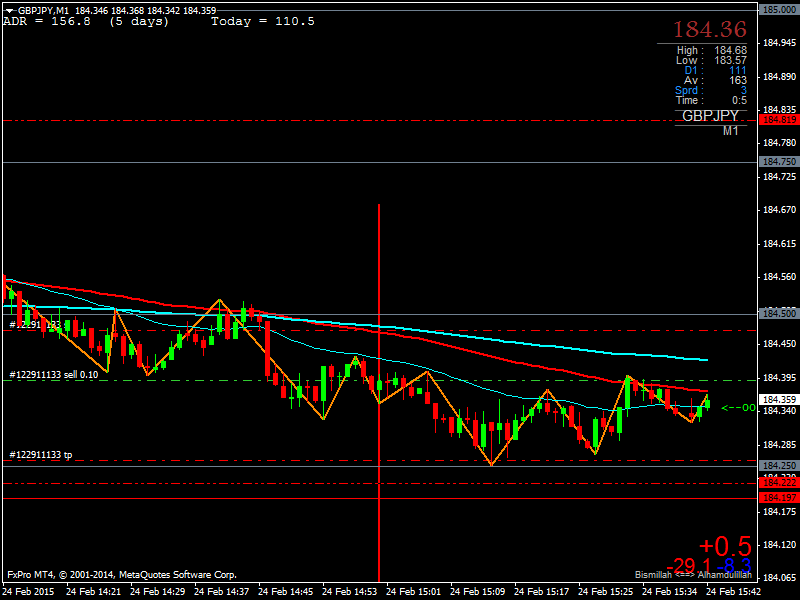Click the large 184.36 price display
The image size is (800, 600).
[x=710, y=30]
